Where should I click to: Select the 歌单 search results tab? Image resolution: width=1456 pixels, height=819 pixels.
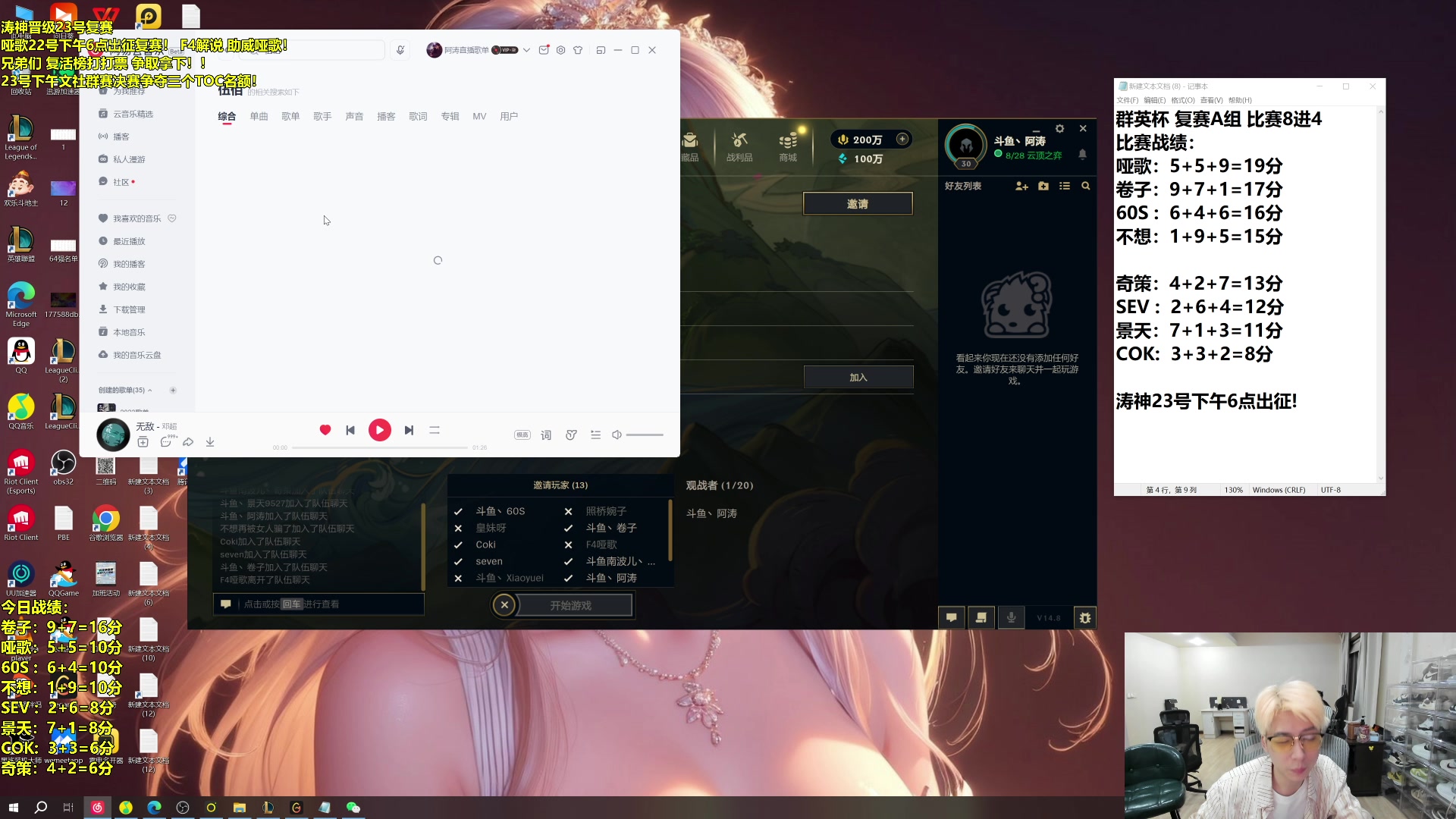290,117
